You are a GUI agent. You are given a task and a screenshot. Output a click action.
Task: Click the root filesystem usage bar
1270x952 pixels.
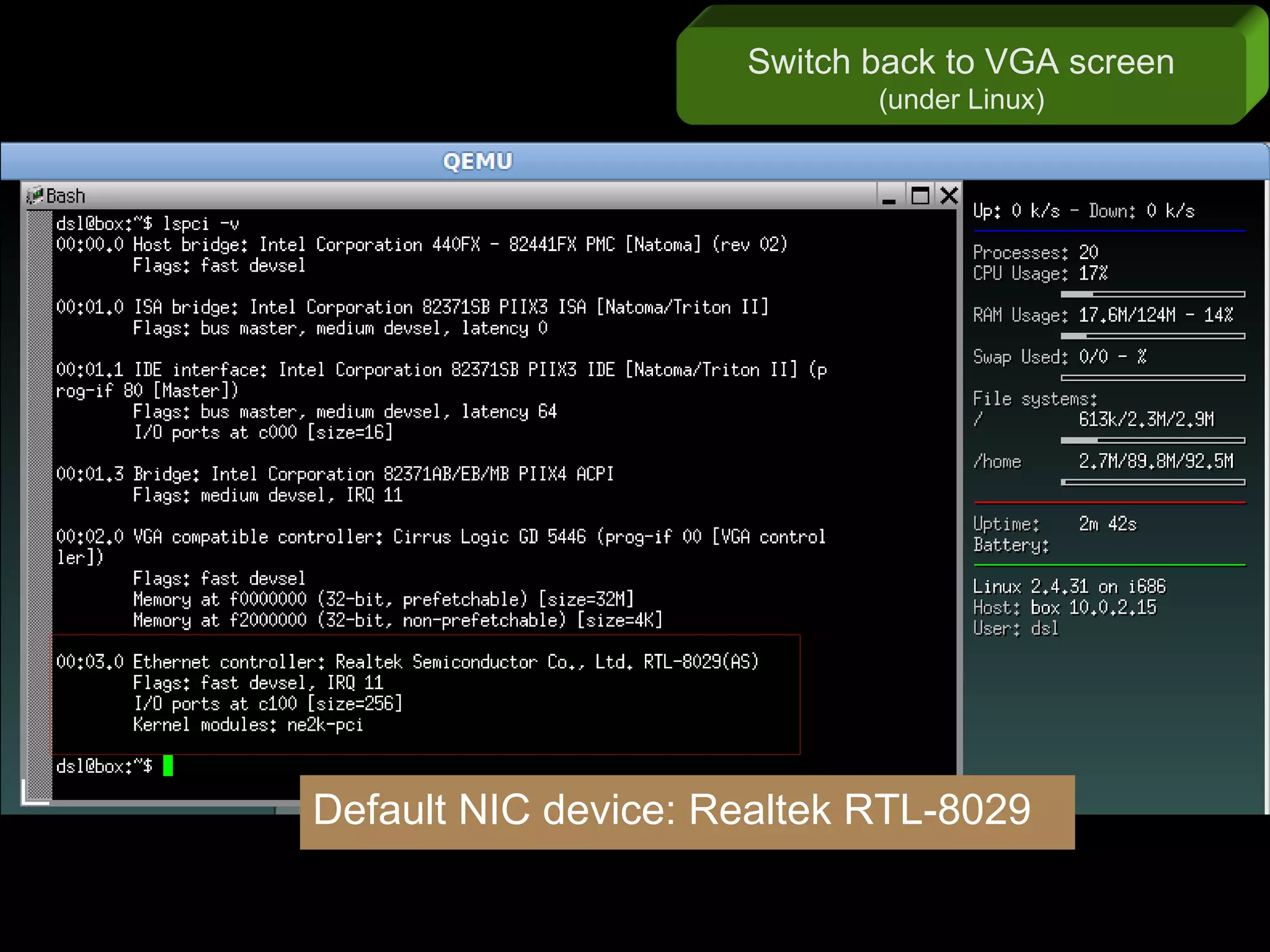click(x=1153, y=440)
